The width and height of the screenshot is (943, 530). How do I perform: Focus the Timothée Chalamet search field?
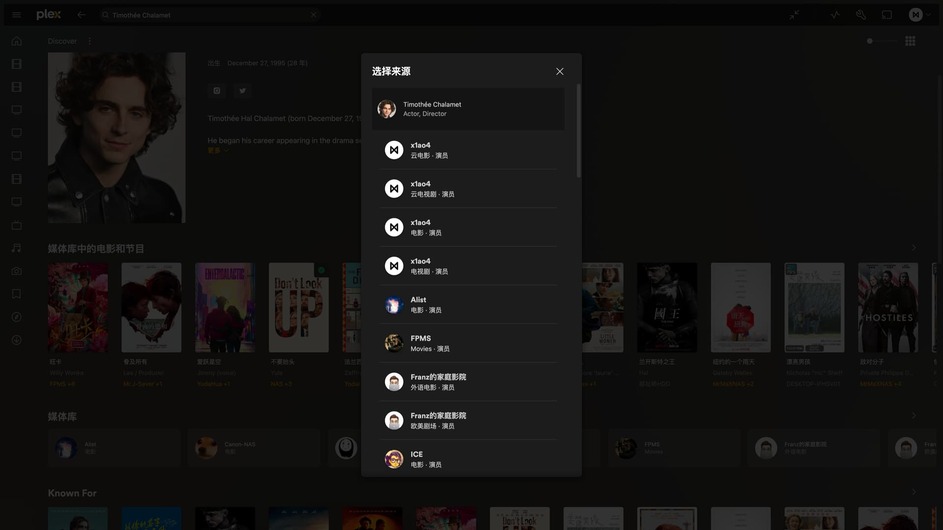click(x=209, y=15)
